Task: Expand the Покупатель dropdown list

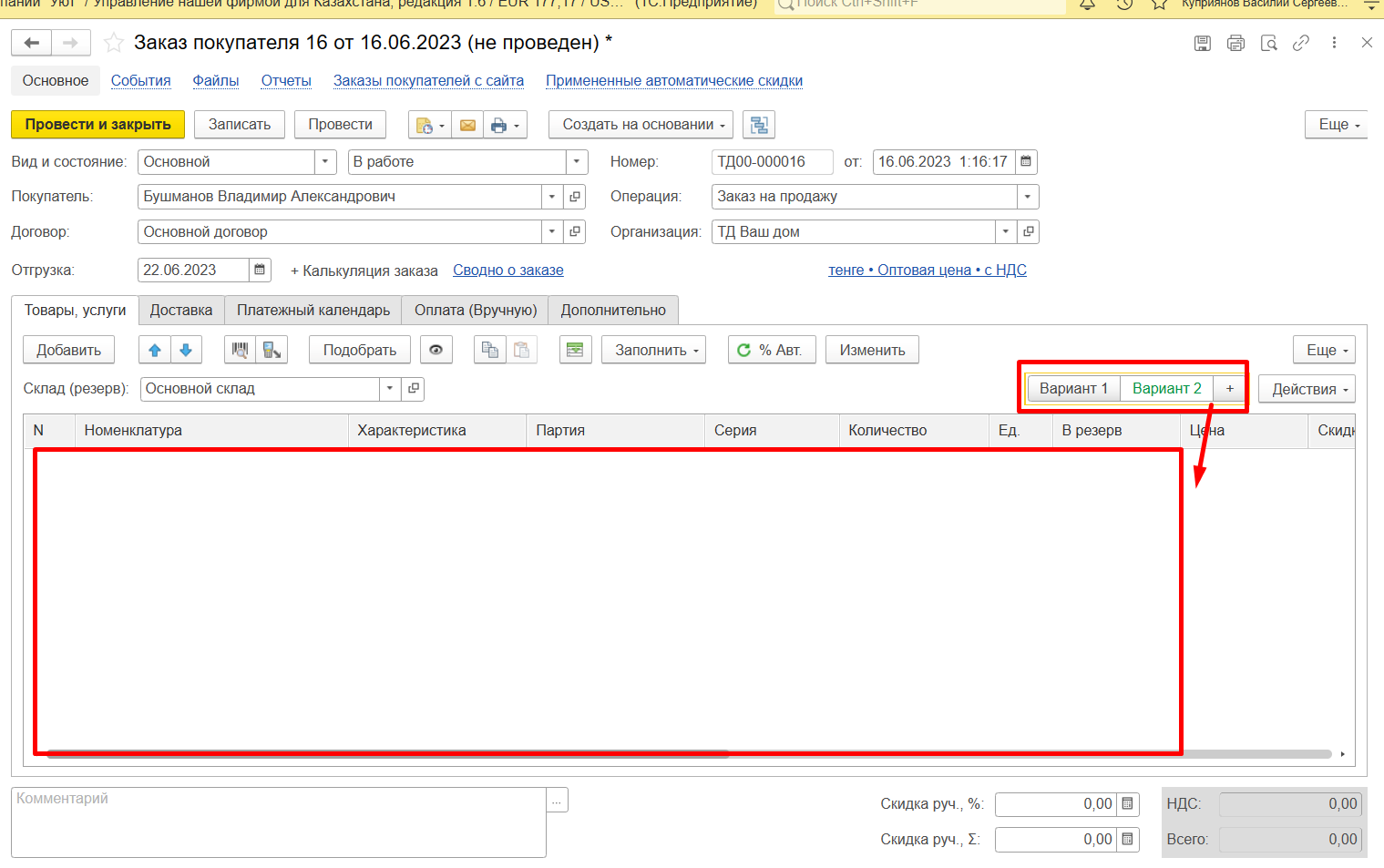Action: [552, 197]
